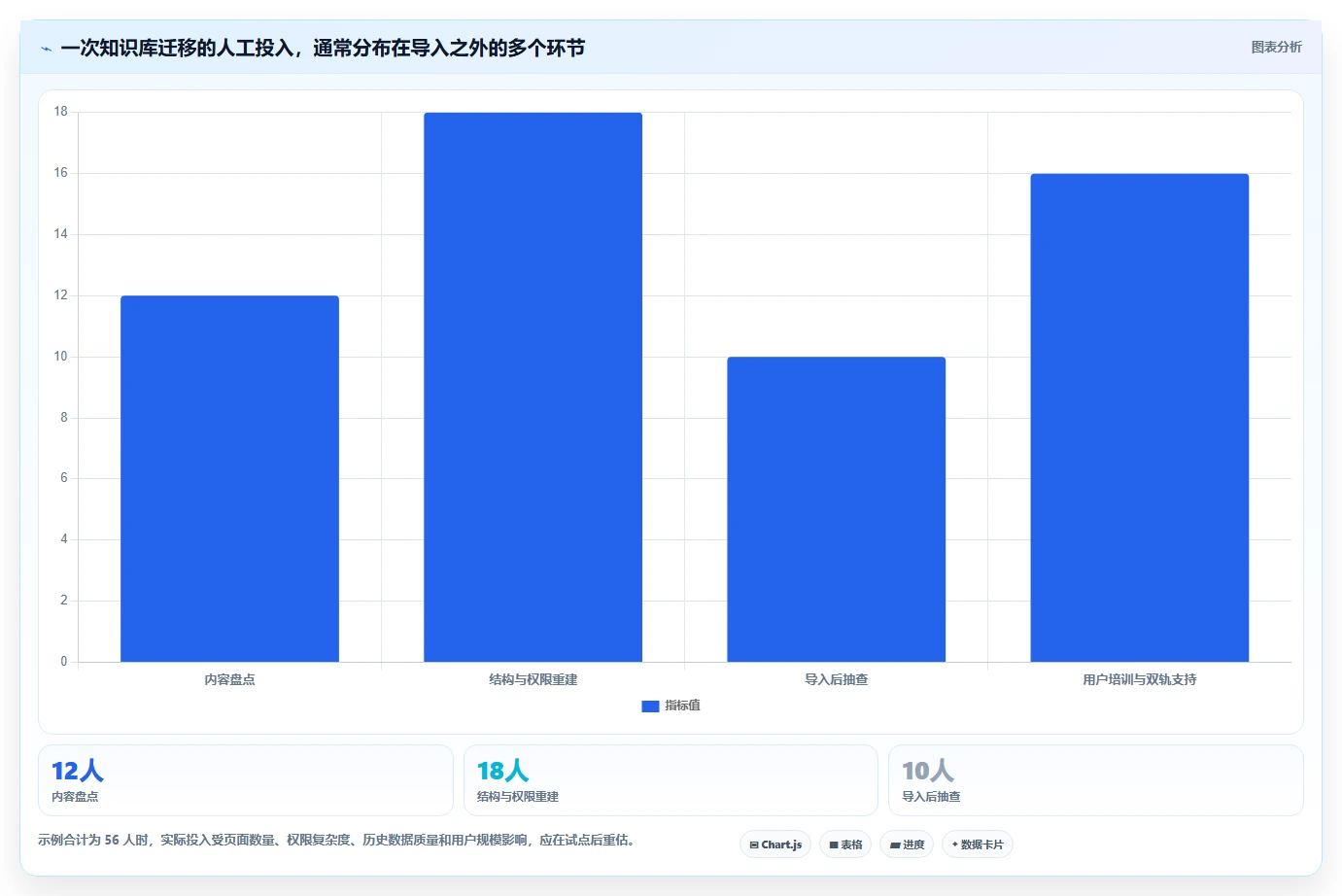Click the 指标值 legend label
1342x896 pixels.
click(x=682, y=706)
